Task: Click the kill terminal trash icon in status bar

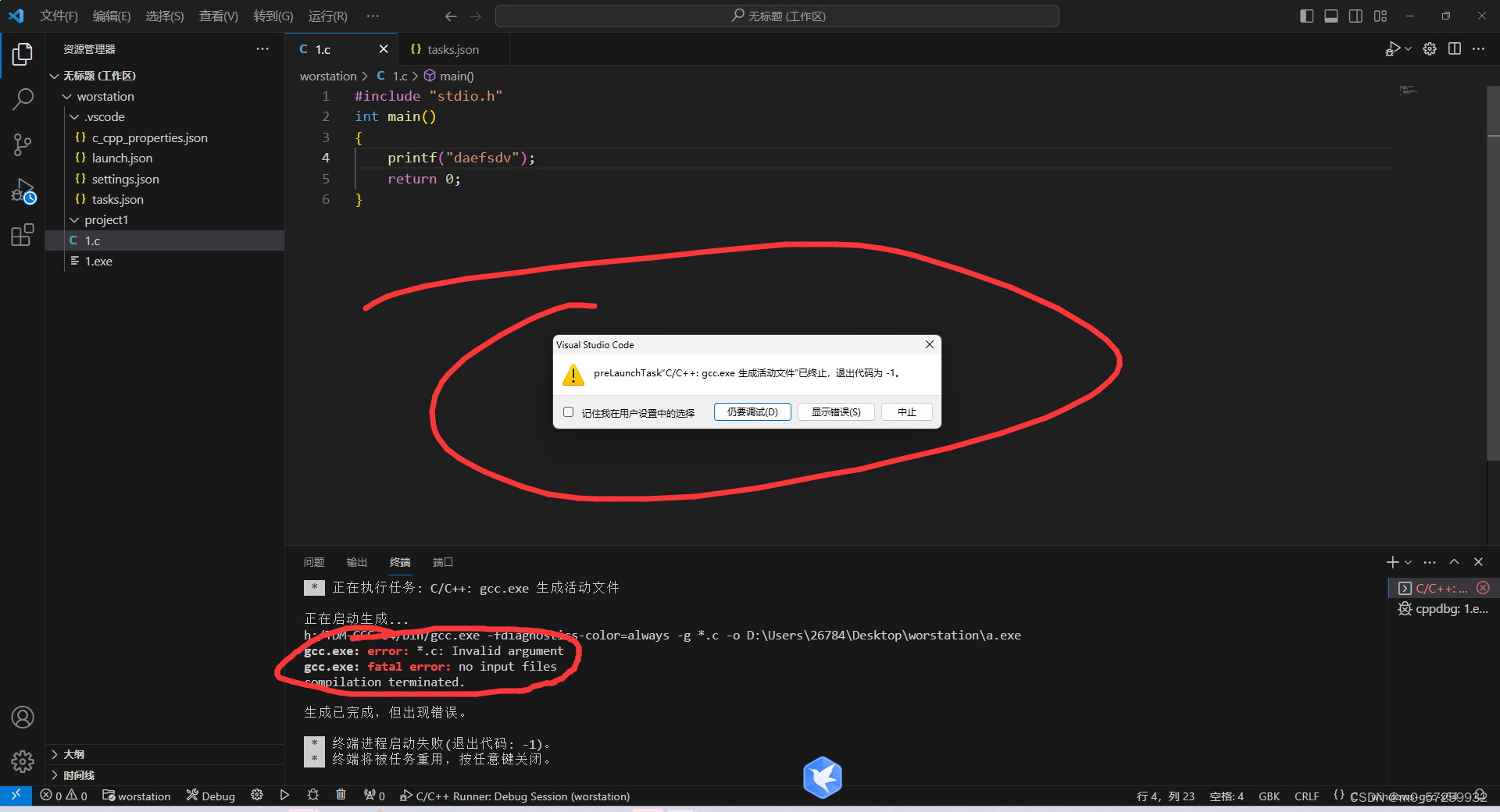Action: (x=341, y=796)
